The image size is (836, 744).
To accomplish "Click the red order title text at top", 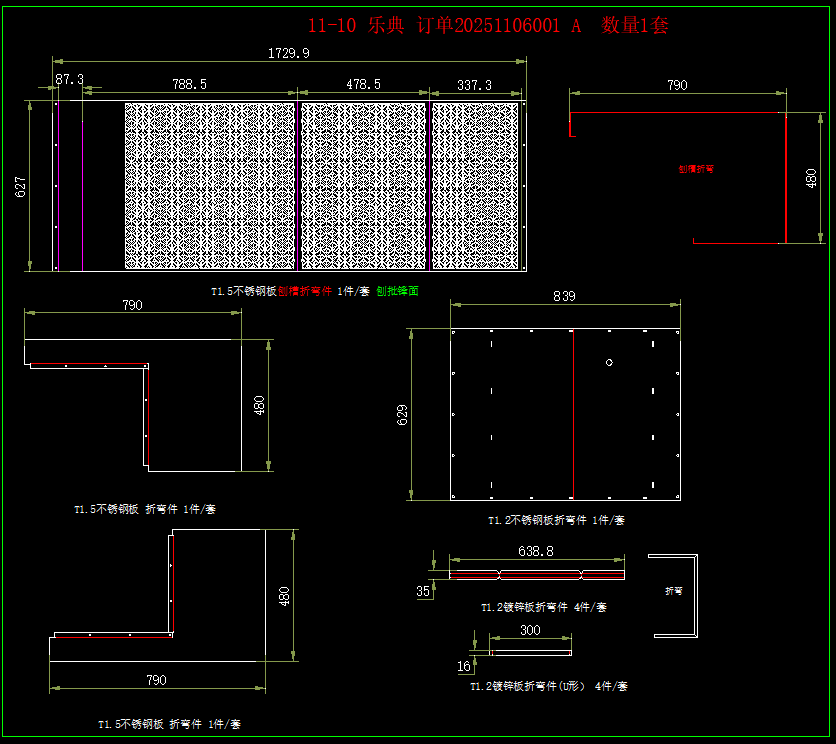I will (x=488, y=26).
